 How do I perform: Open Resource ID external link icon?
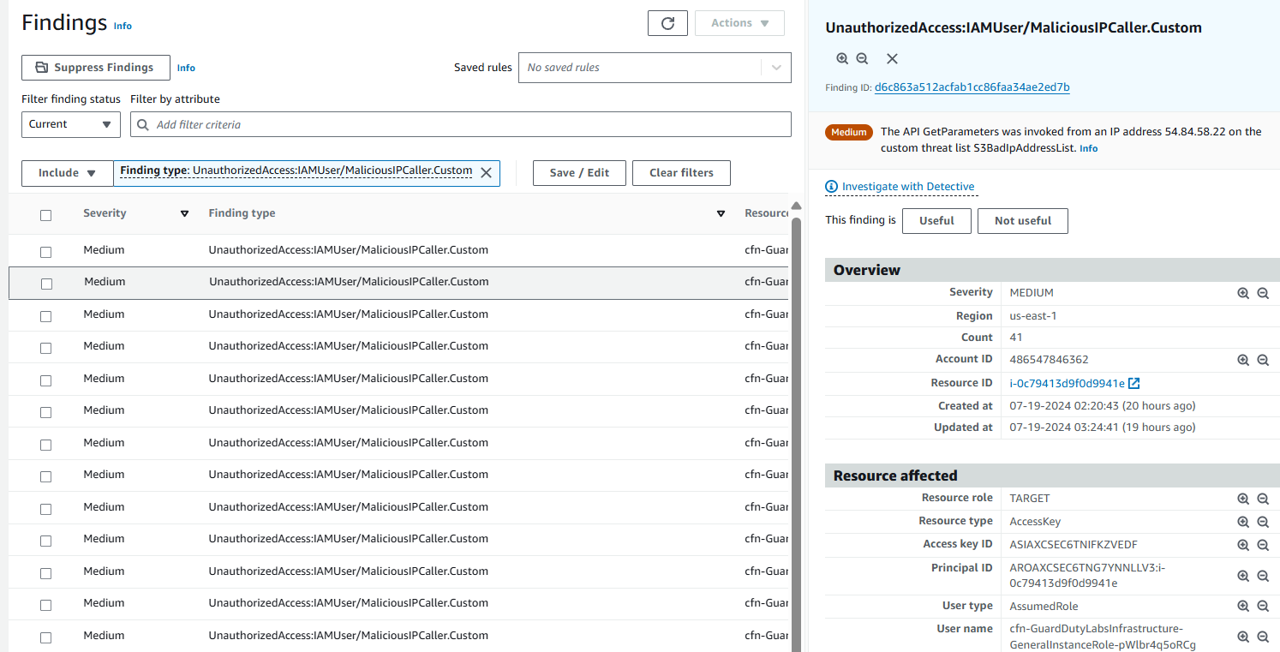[1134, 383]
